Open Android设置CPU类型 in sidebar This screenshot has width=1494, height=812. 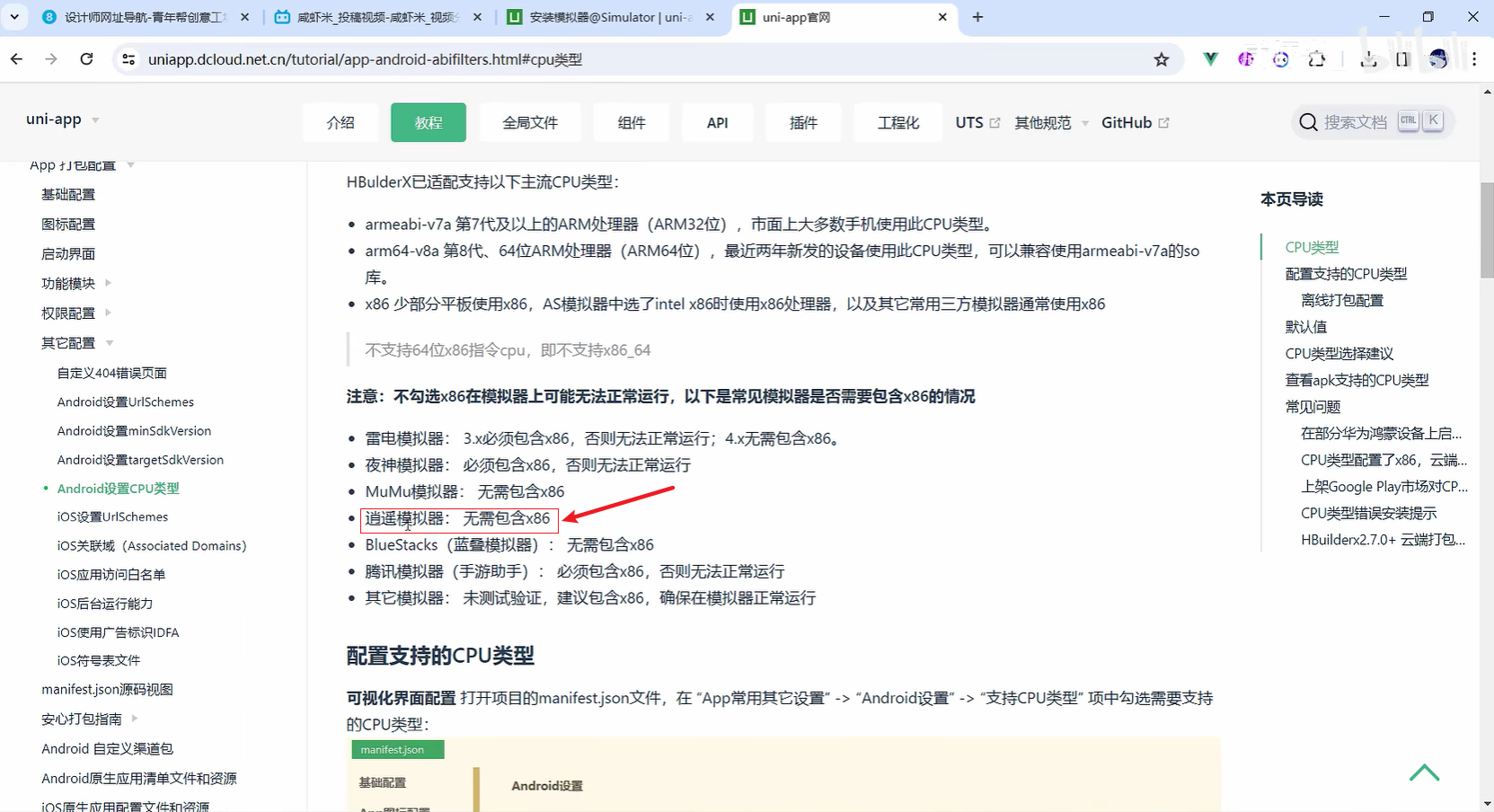pos(119,488)
